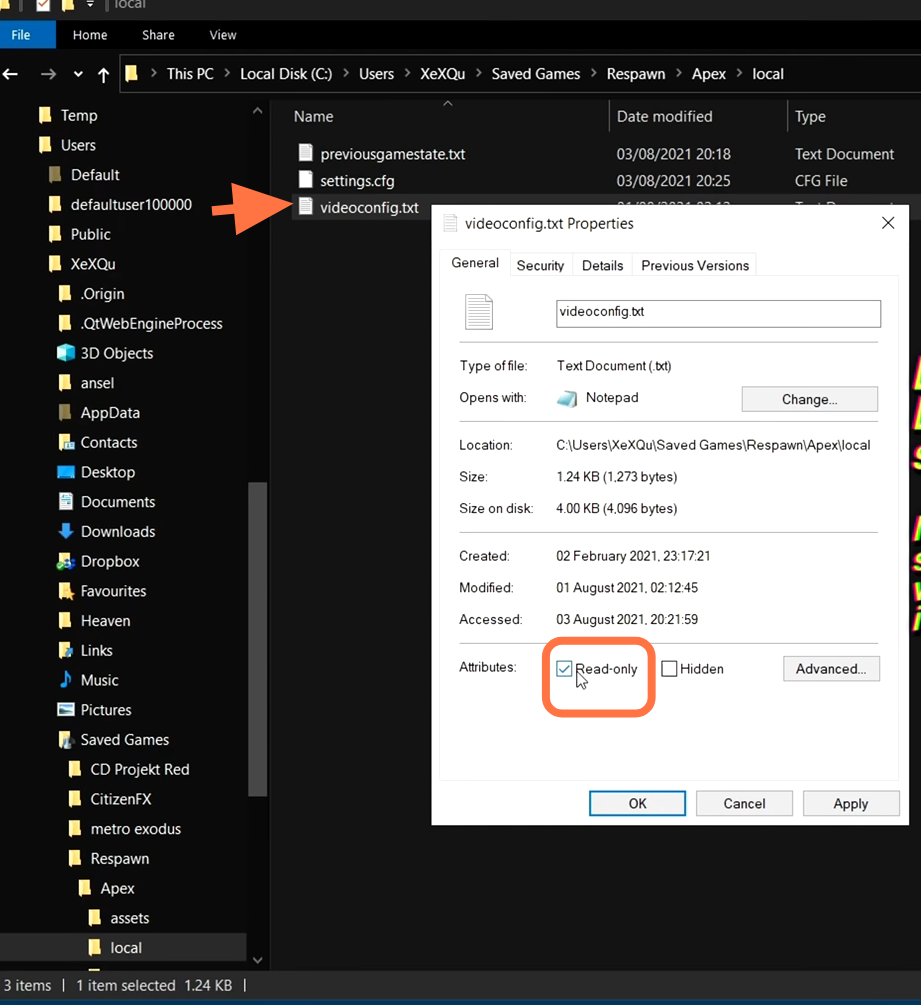Screen dimensions: 921x1005
Task: Jump to Saved Games breadcrumb
Action: click(x=535, y=74)
